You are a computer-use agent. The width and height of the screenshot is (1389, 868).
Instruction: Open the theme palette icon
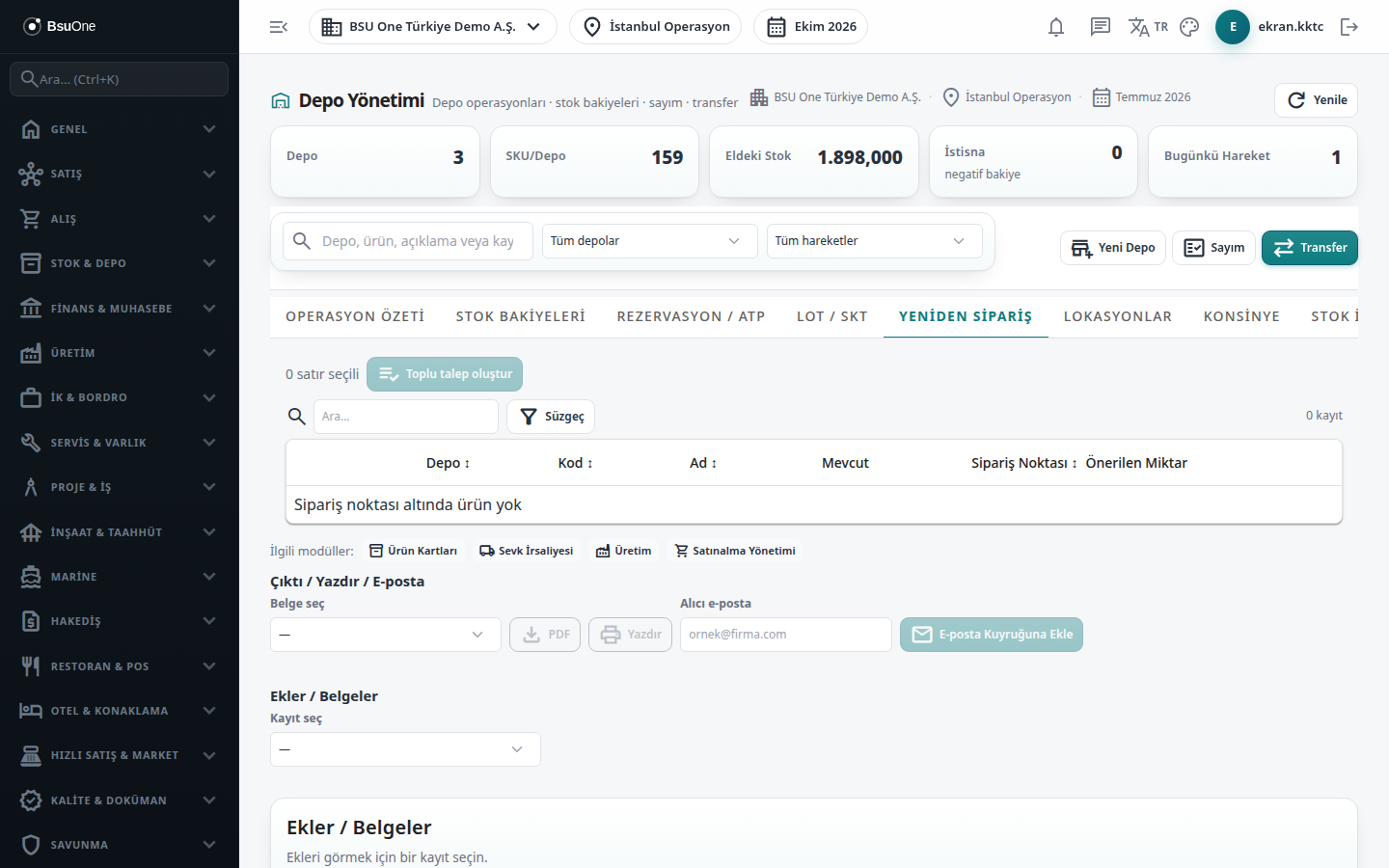1189,27
